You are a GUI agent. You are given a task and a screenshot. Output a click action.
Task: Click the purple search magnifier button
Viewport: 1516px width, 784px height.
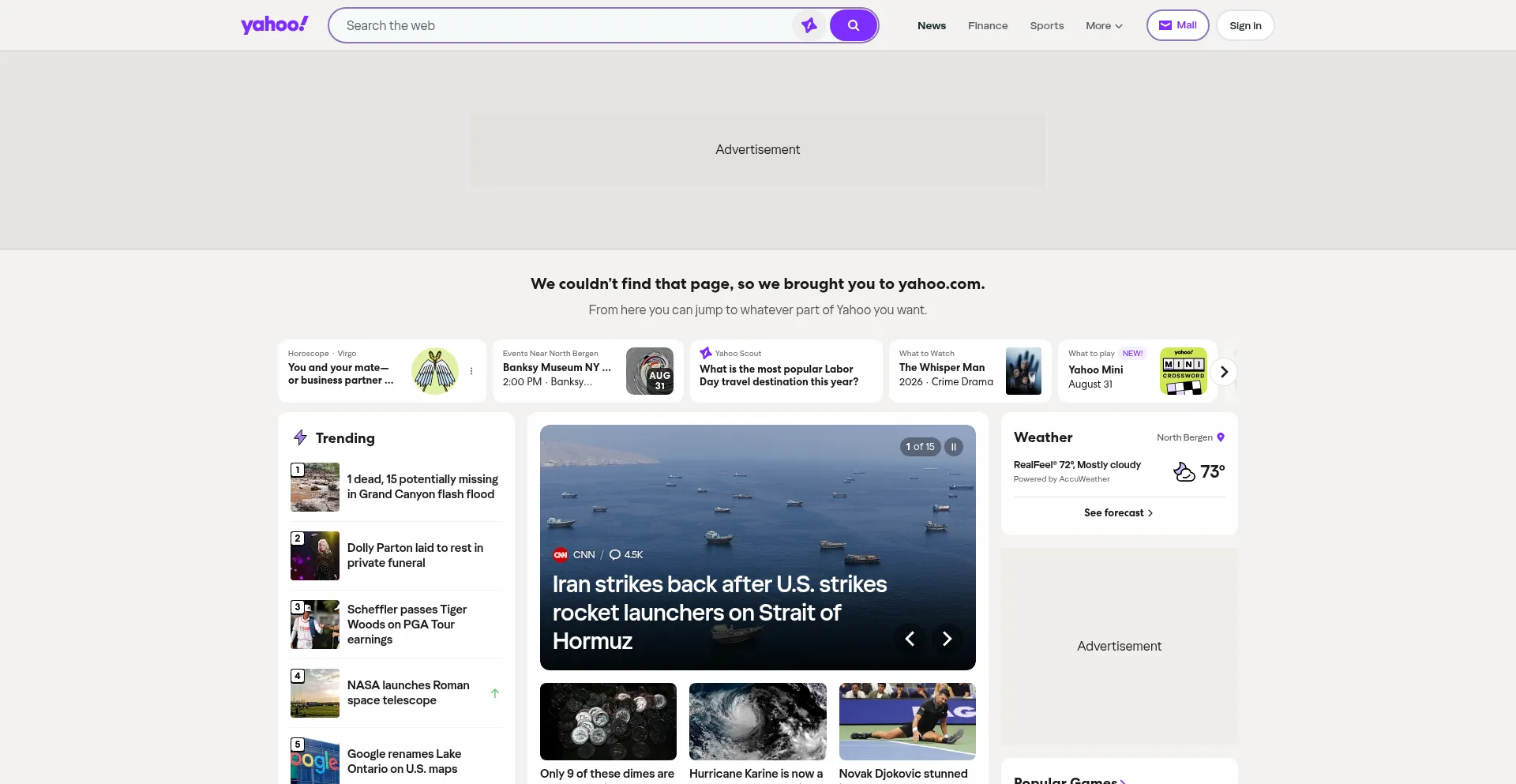click(854, 25)
